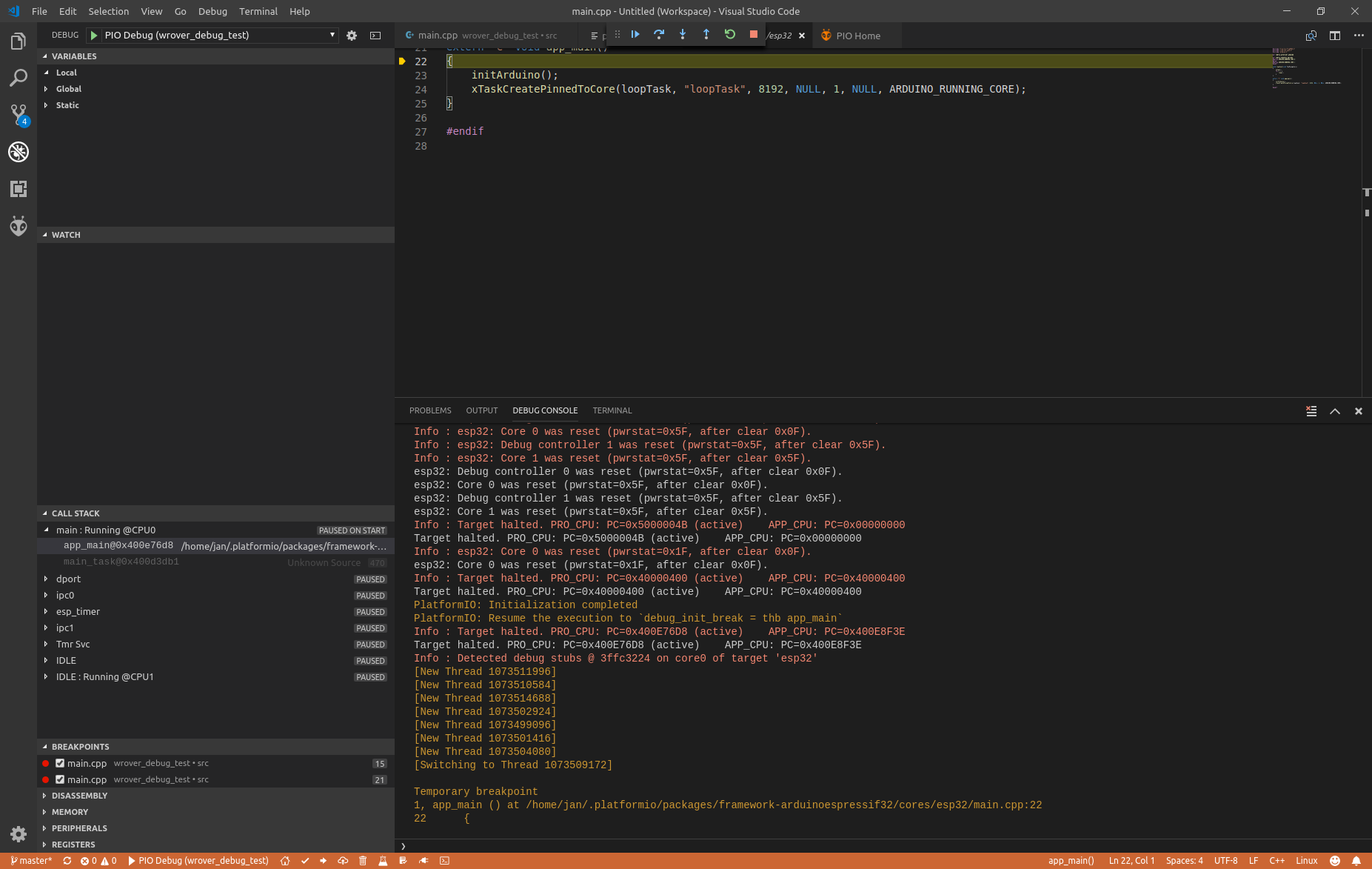Click PlatformIO Upload arrow in status bar
1372x869 pixels.
pyautogui.click(x=324, y=861)
